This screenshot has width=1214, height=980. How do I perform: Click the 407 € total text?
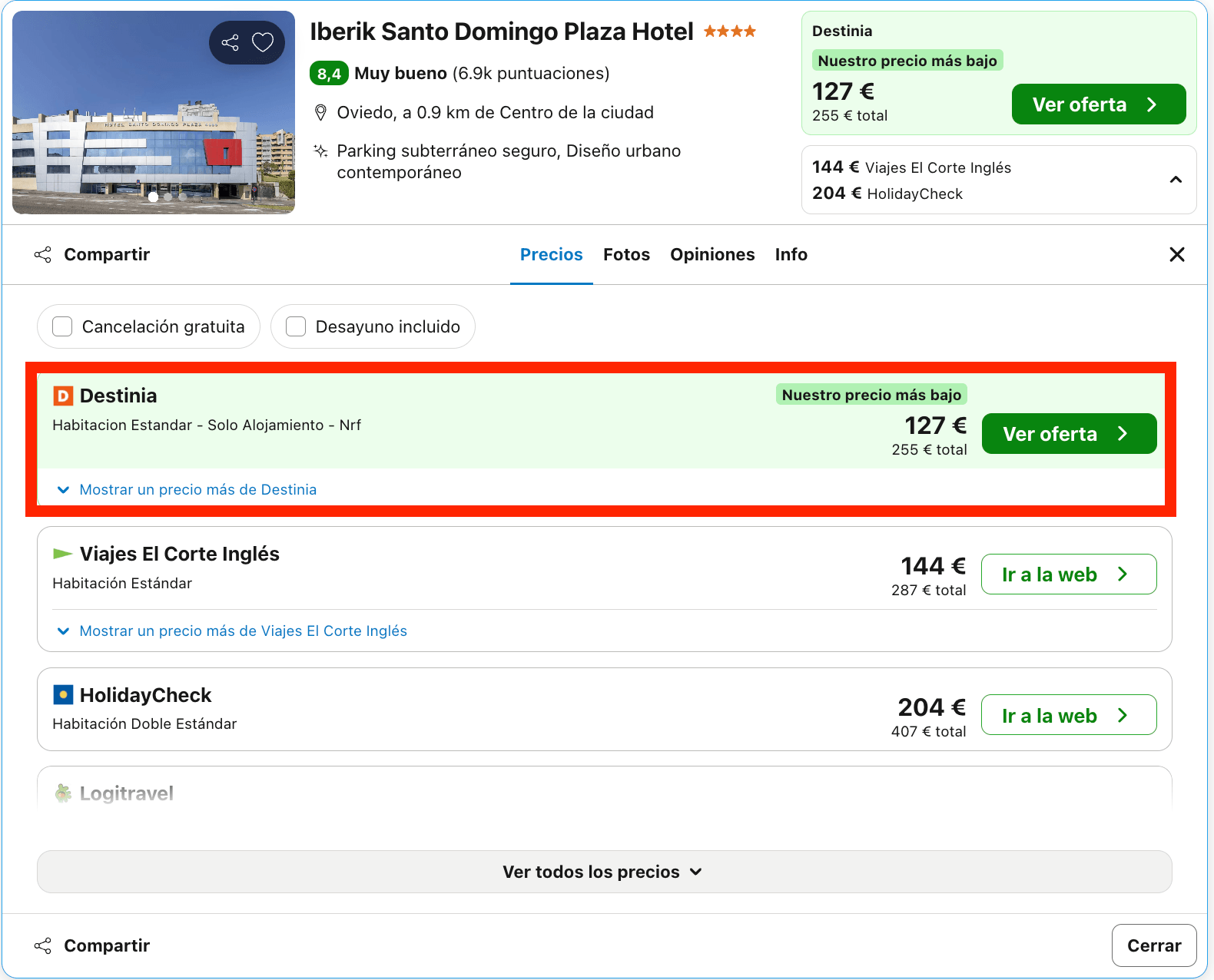(929, 732)
